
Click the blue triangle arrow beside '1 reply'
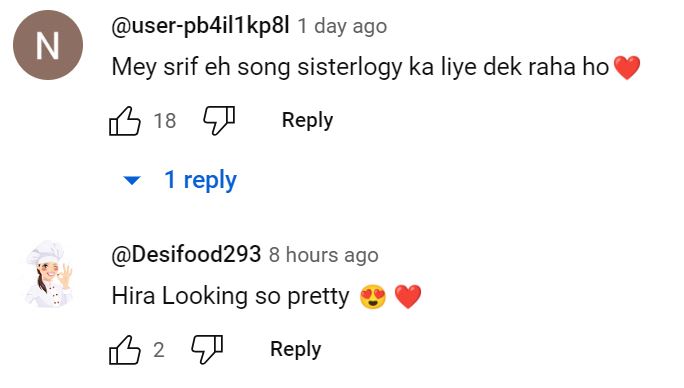click(x=131, y=180)
